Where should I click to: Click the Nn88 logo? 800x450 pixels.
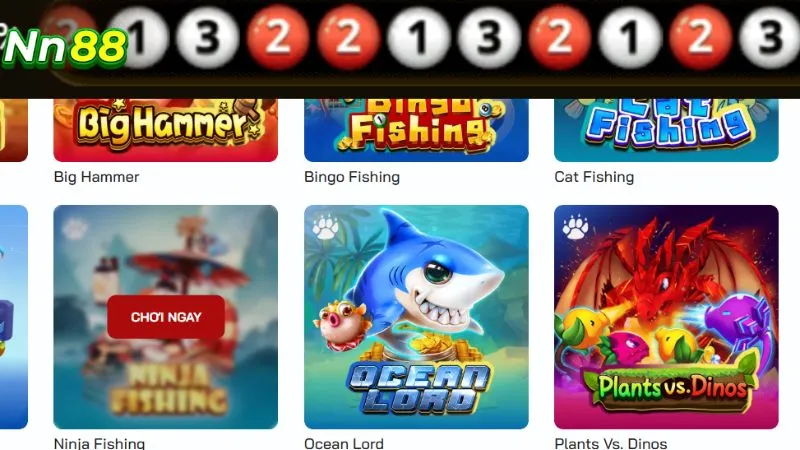click(x=64, y=47)
